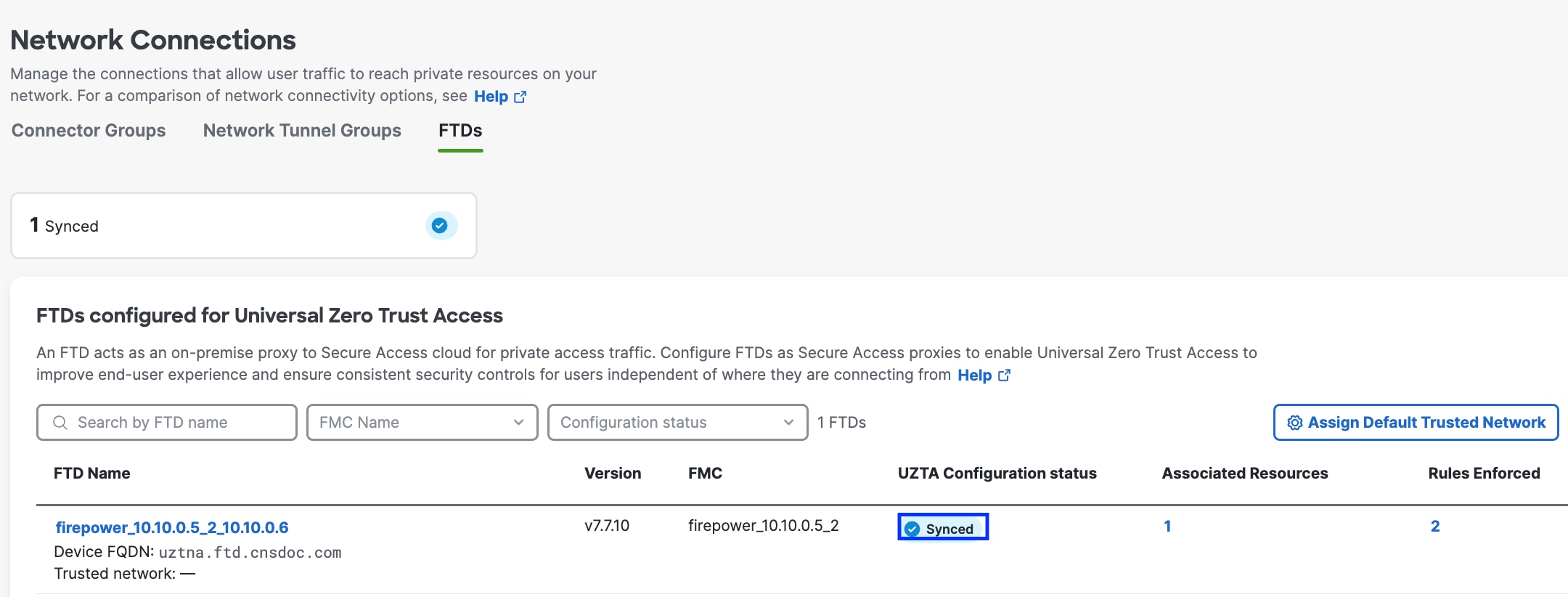Click the blue checkmark icon in Synced card

pyautogui.click(x=440, y=226)
